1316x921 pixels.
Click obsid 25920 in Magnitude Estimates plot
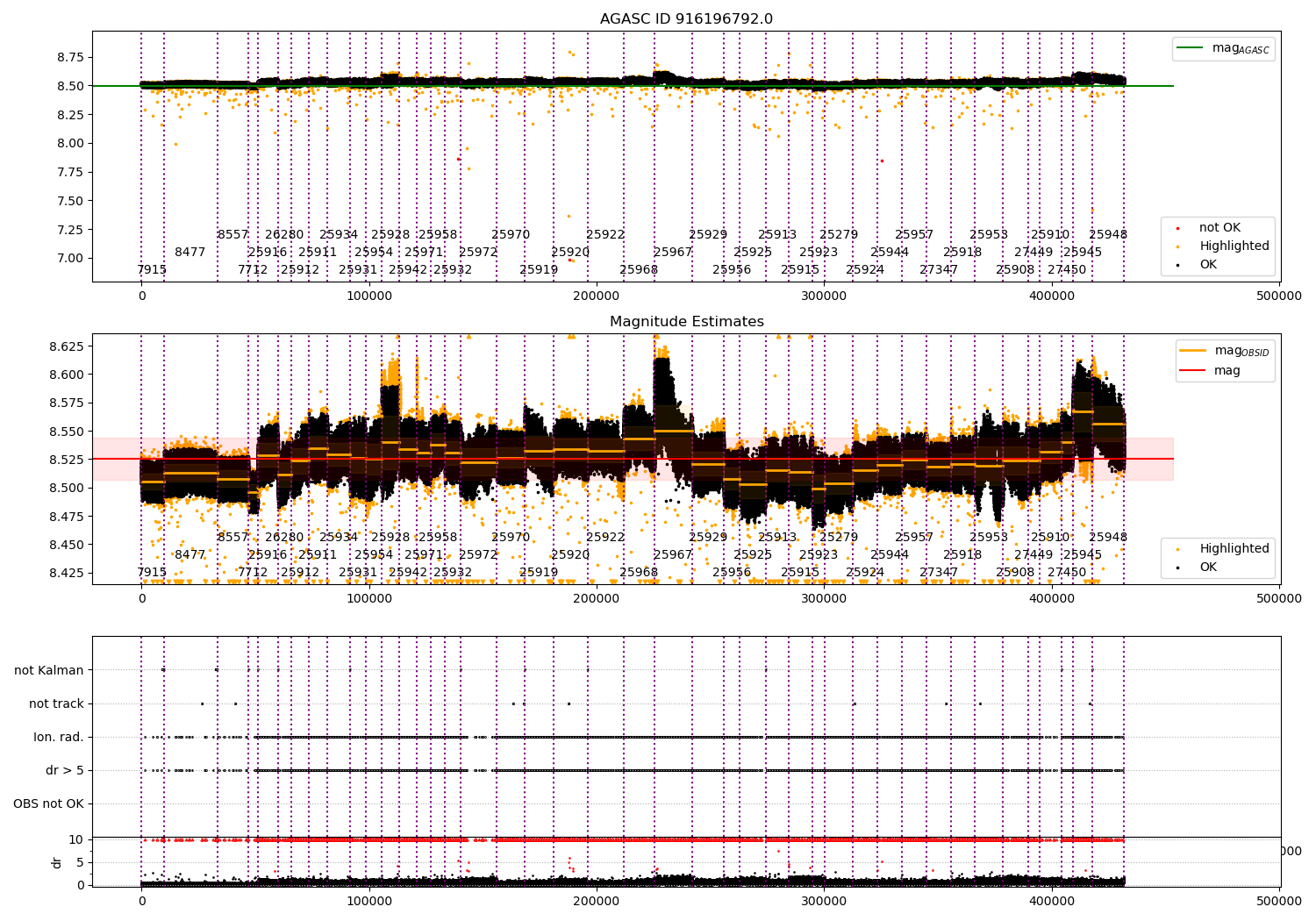coord(570,554)
